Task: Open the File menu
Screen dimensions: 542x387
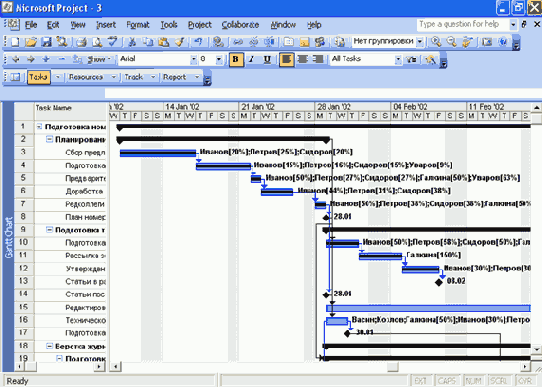Action: 31,25
